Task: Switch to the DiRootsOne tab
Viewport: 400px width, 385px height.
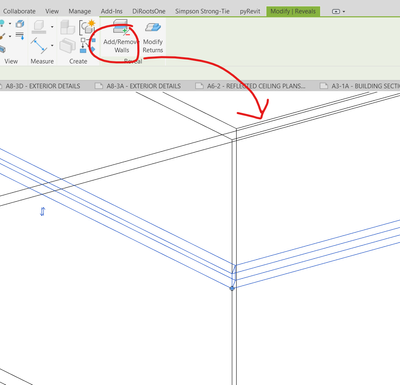Action: (x=149, y=11)
